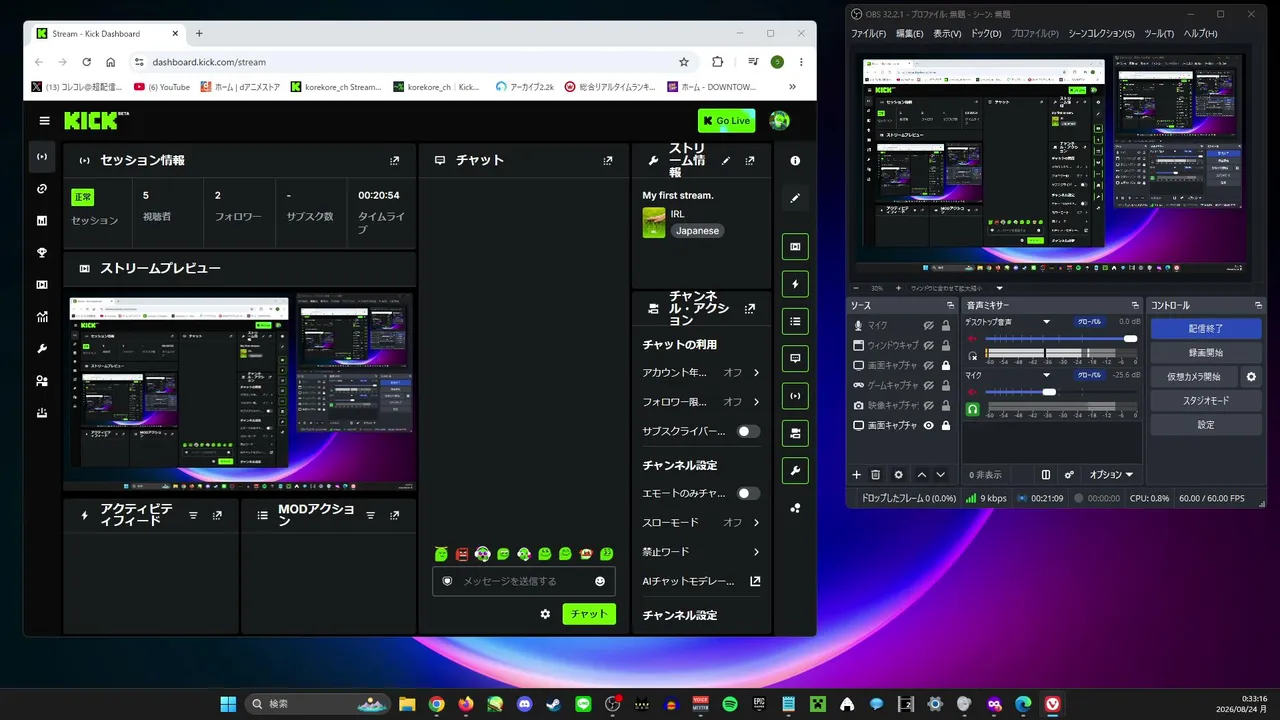Click the Kick stream preview thumbnail
This screenshot has height=720, width=1280.
tap(241, 390)
